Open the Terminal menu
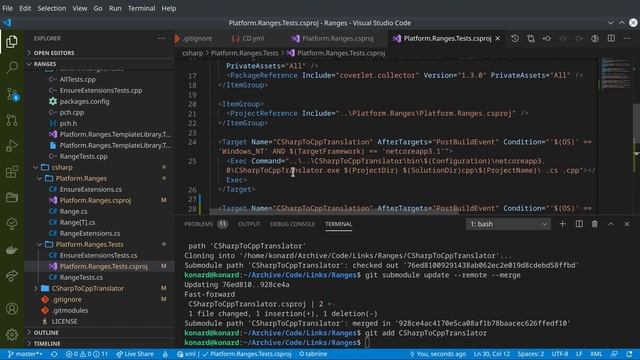The width and height of the screenshot is (640, 360). (x=141, y=8)
